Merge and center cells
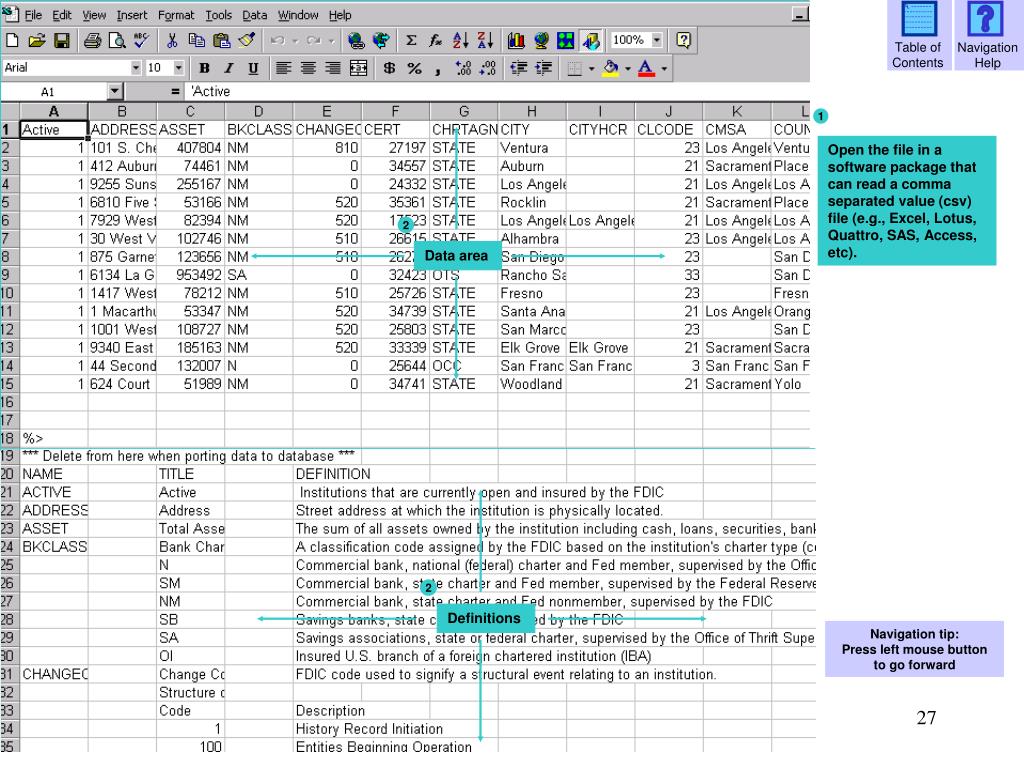 pyautogui.click(x=358, y=68)
